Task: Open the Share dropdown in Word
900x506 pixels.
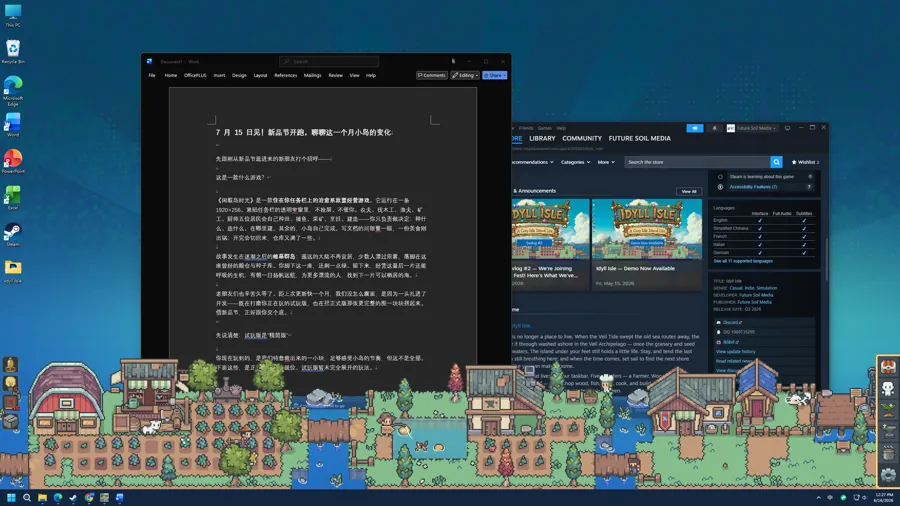Action: point(495,75)
